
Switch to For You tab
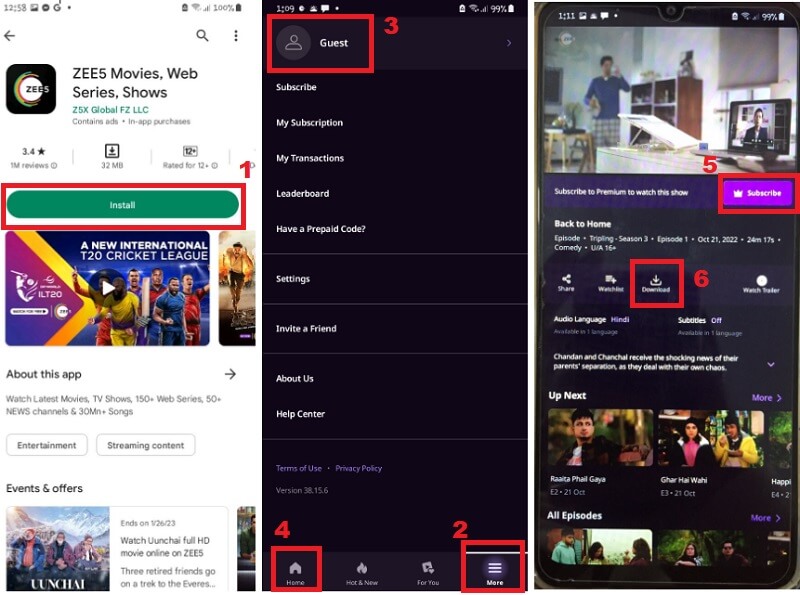(x=428, y=573)
